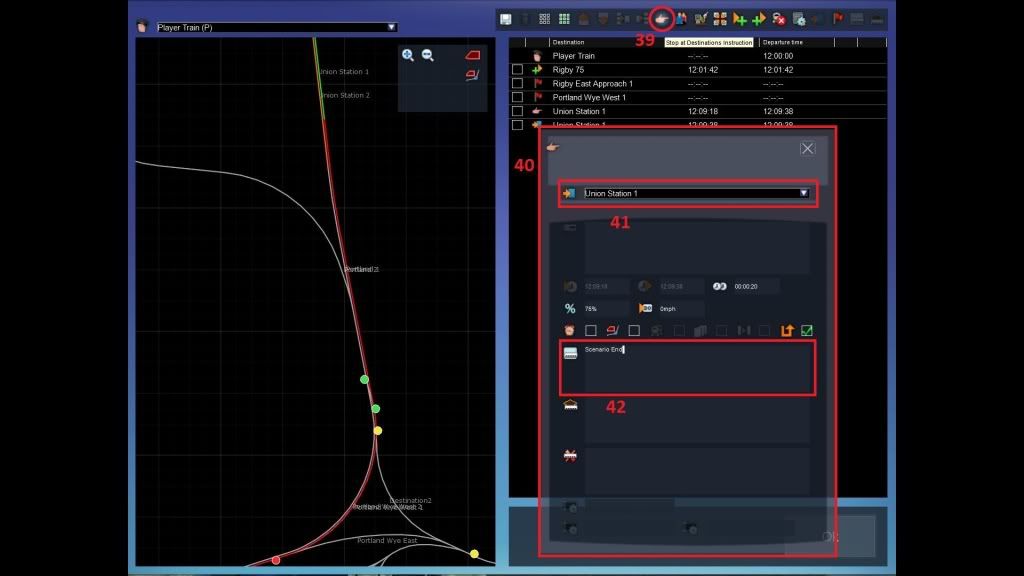Click the 75% performance field
This screenshot has width=1024, height=576.
point(605,308)
